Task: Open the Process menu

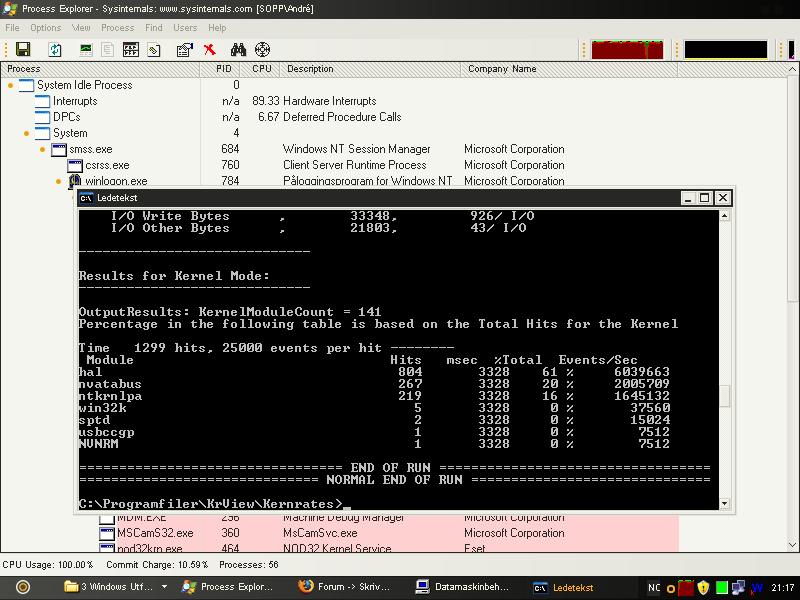Action: [x=117, y=28]
